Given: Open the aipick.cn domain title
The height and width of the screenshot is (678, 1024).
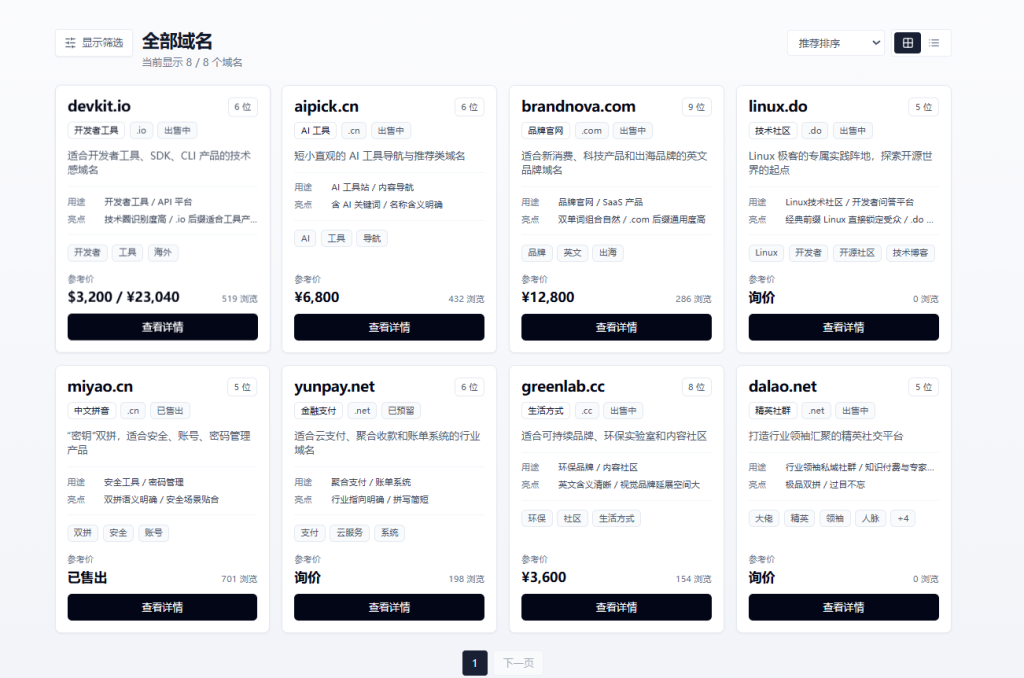Looking at the screenshot, I should 327,106.
